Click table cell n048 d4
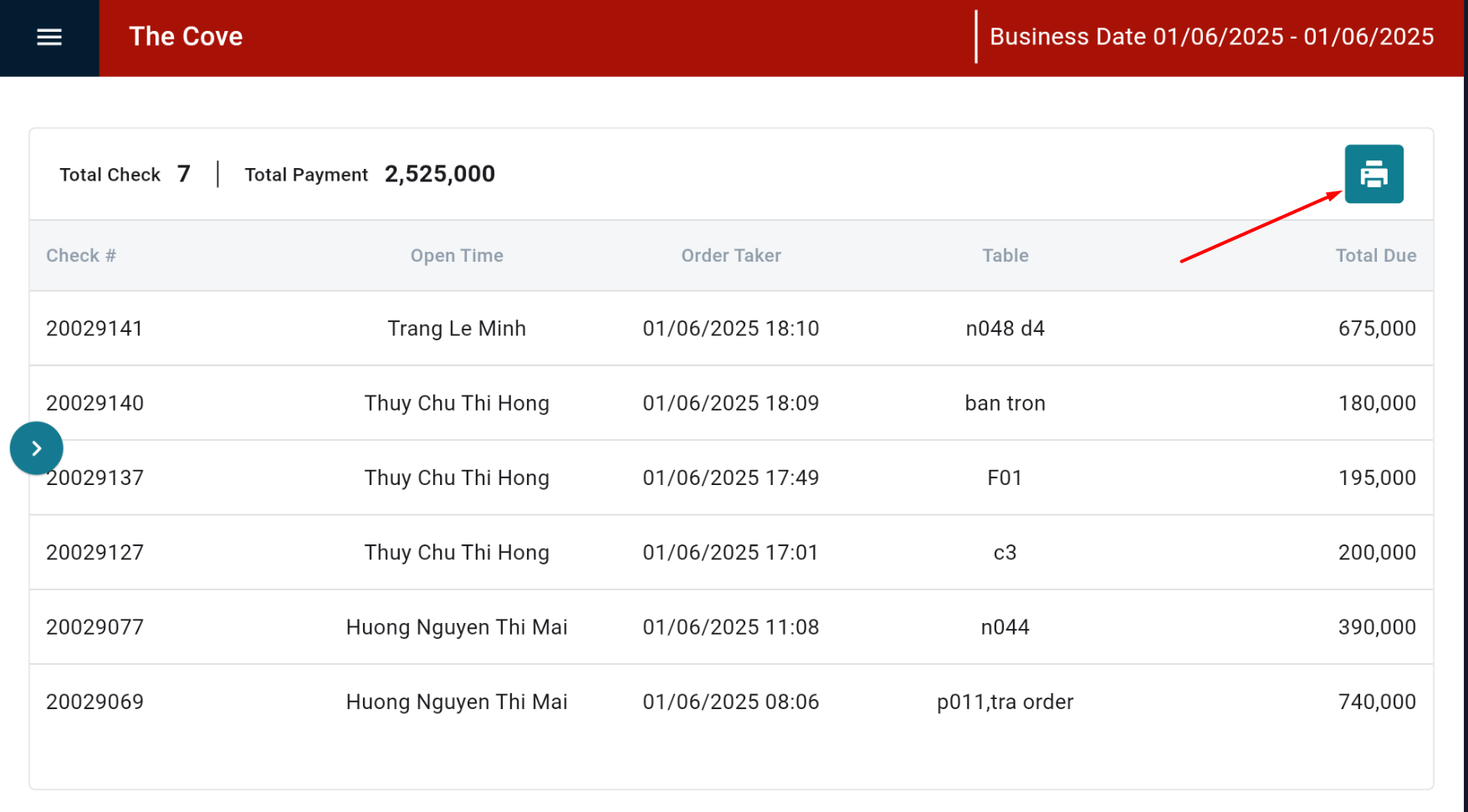 tap(1005, 329)
